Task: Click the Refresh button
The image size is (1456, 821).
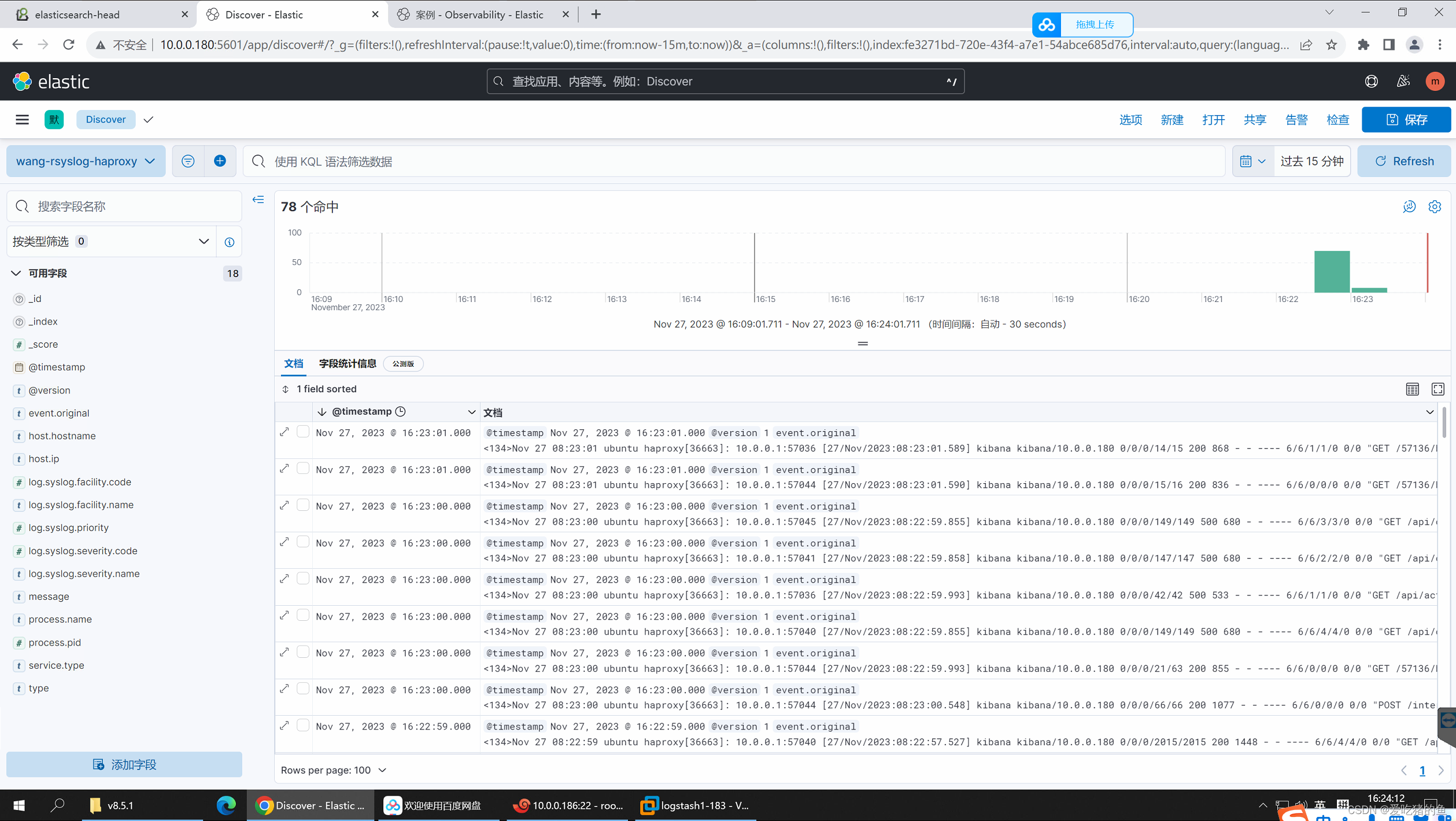Action: (x=1404, y=161)
